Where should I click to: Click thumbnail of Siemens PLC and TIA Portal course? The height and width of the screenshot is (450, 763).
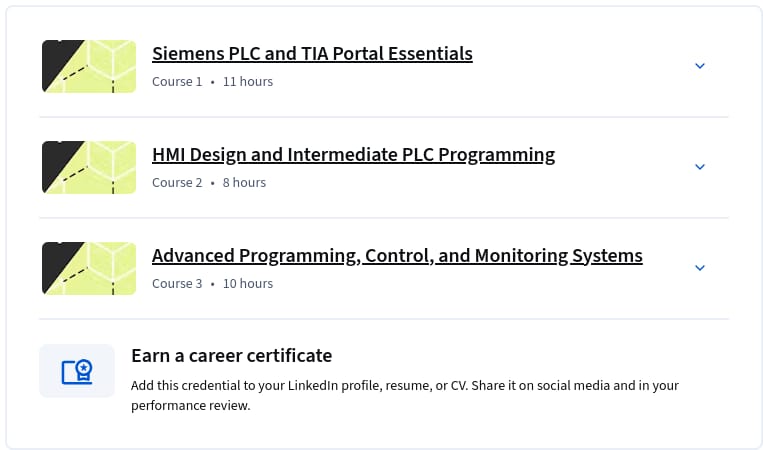pyautogui.click(x=89, y=66)
